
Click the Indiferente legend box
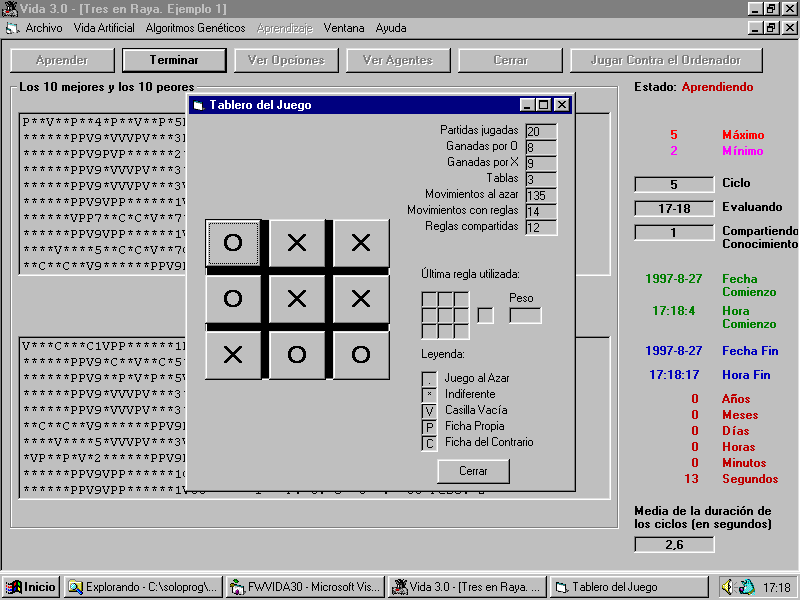pyautogui.click(x=429, y=395)
